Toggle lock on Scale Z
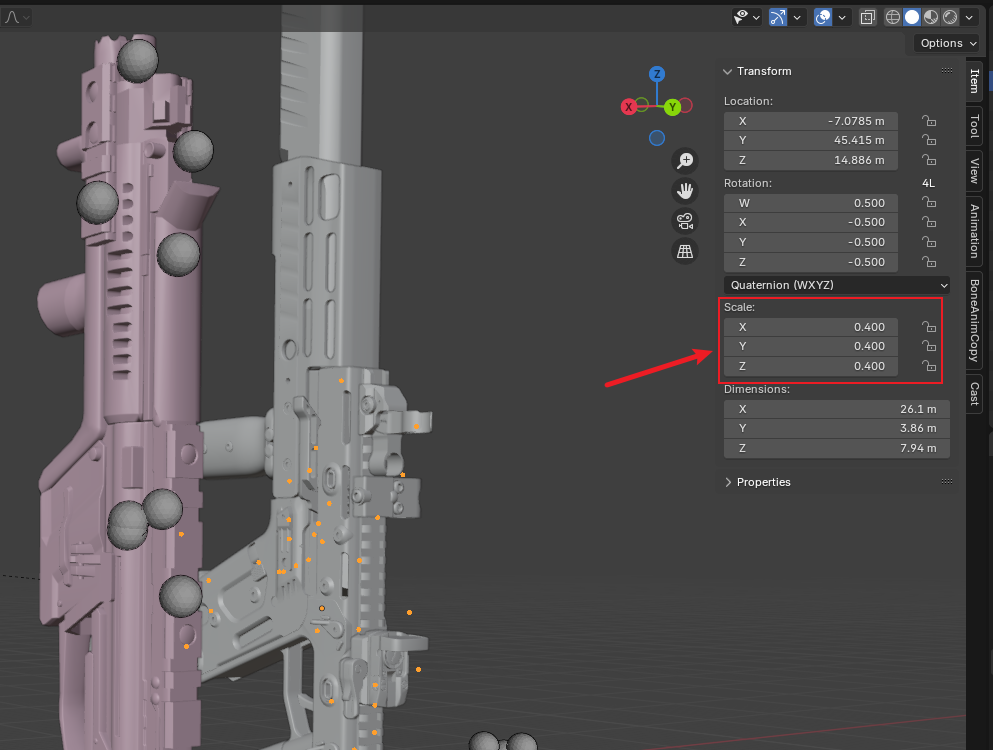This screenshot has height=750, width=993. pyautogui.click(x=929, y=367)
